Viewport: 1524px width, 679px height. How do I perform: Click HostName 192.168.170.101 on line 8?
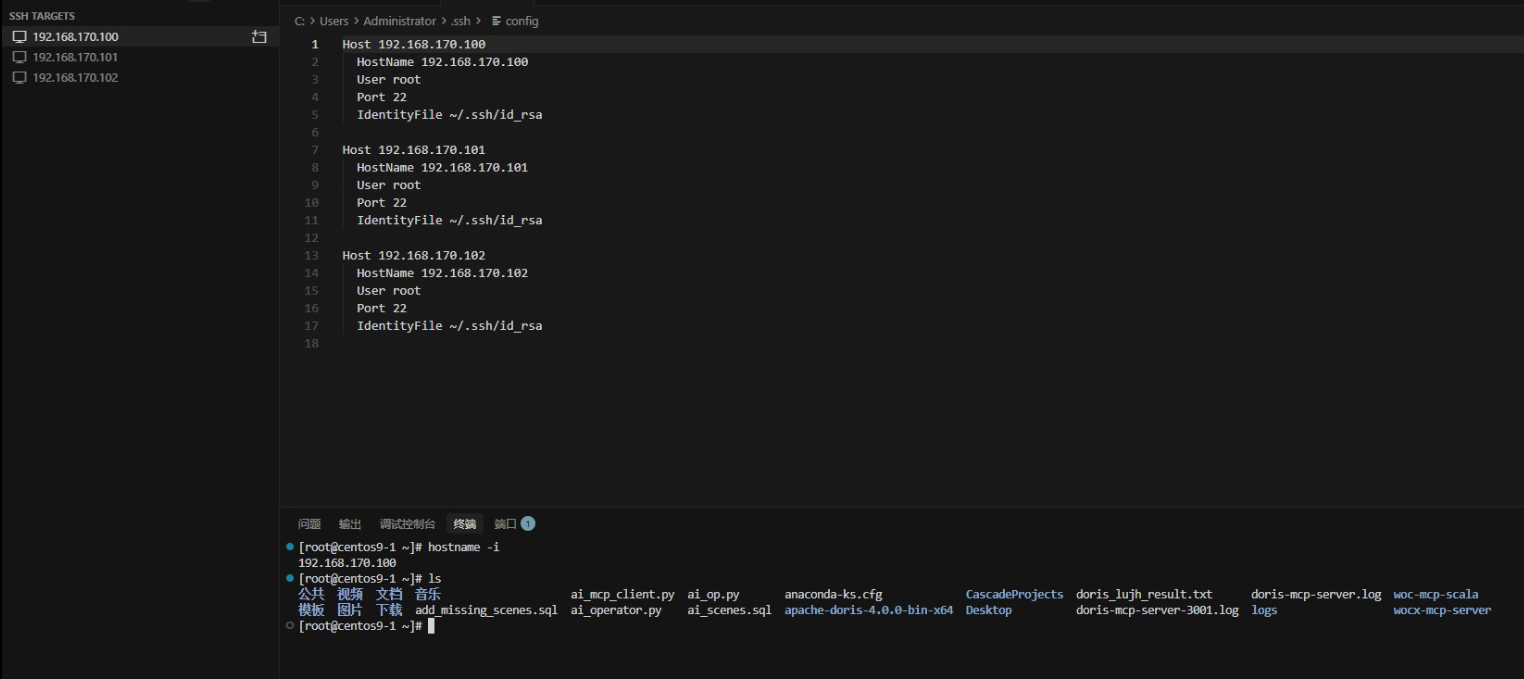(x=442, y=167)
